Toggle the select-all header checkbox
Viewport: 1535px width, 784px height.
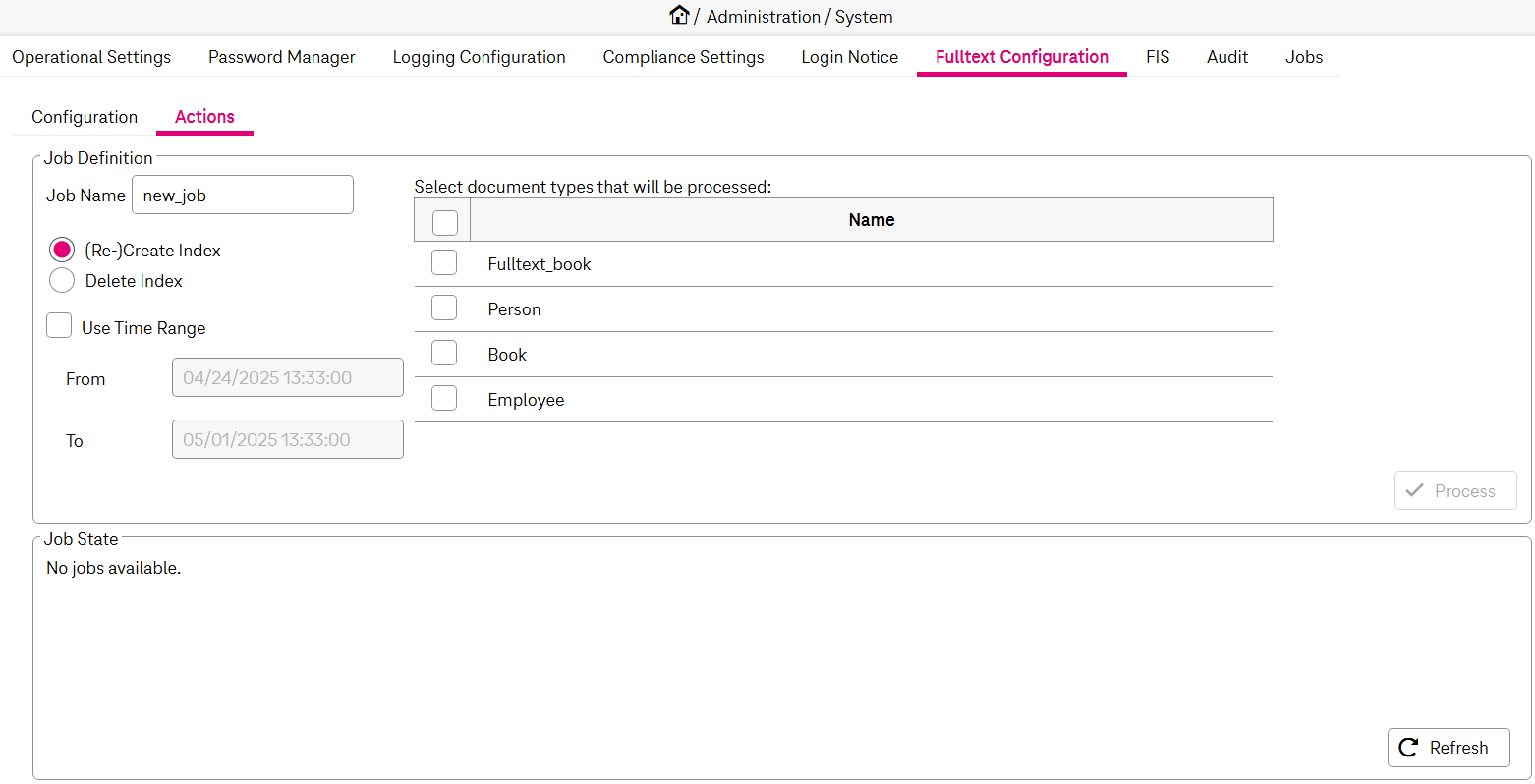tap(445, 222)
